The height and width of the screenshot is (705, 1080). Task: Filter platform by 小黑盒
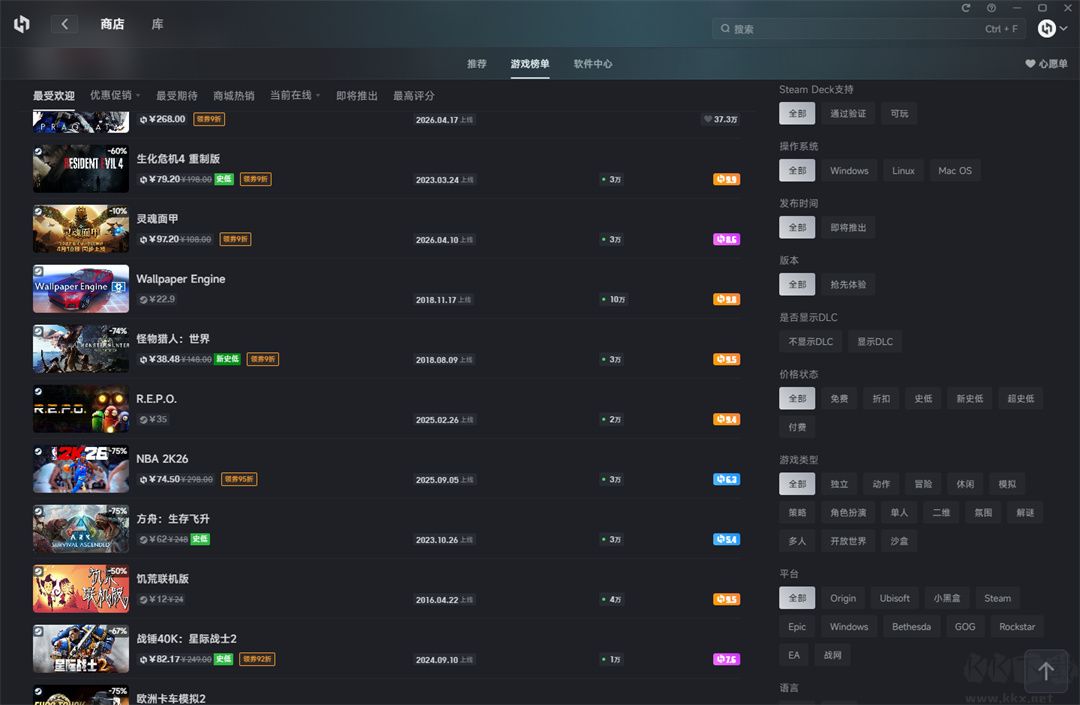946,598
